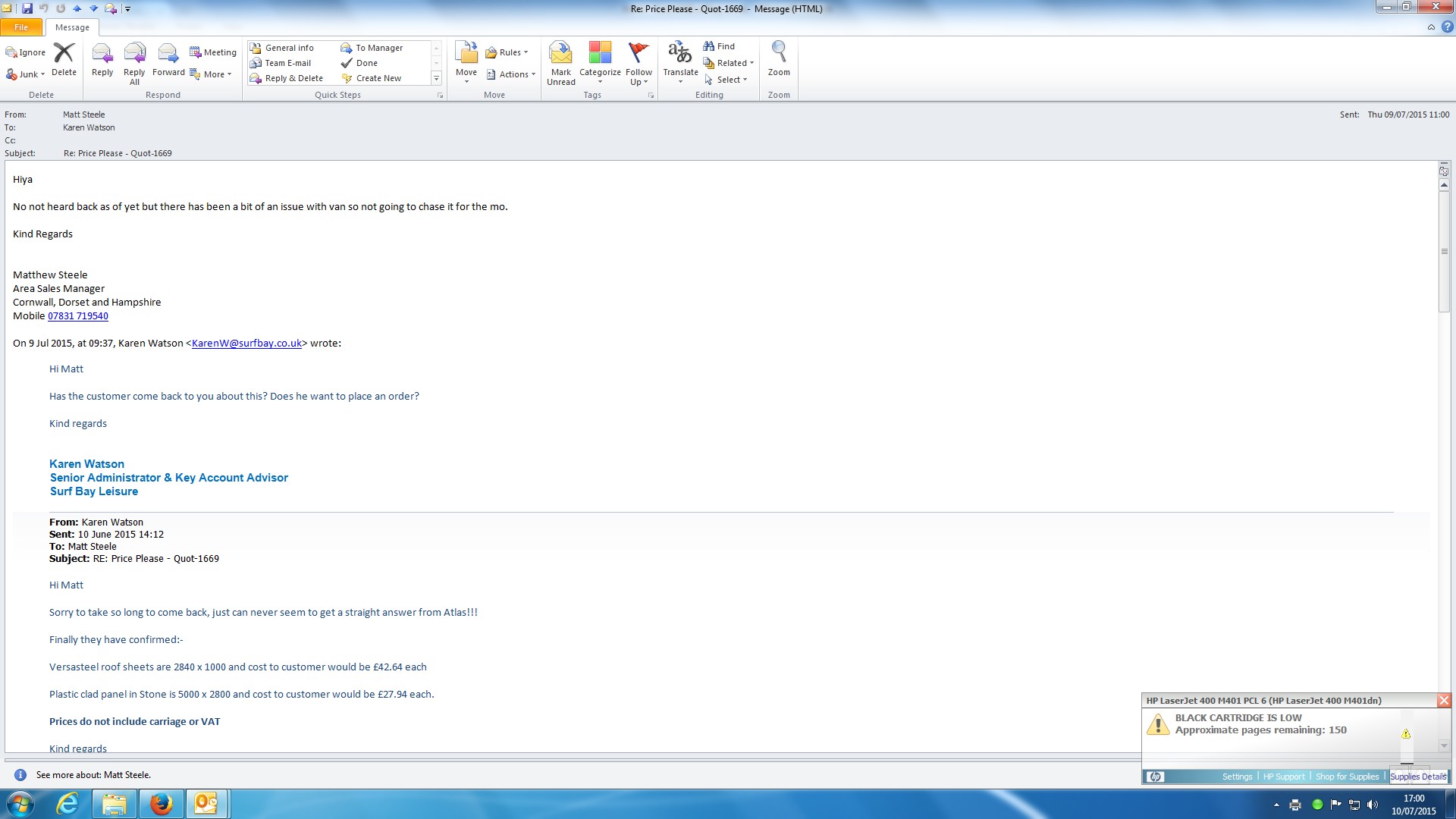Open KarenW@surfbay.co.uk email link

click(x=246, y=344)
